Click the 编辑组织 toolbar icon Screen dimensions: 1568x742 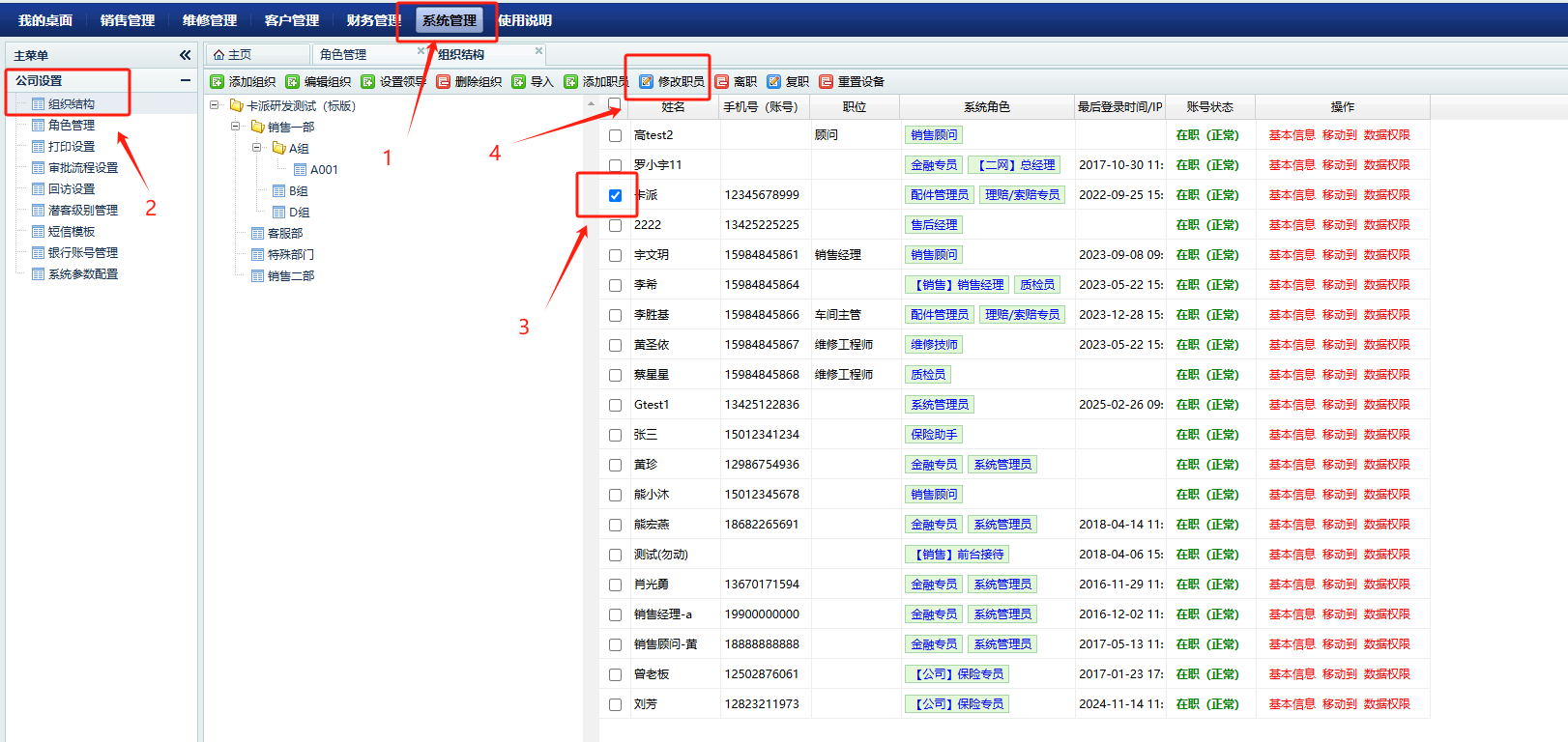tap(293, 82)
